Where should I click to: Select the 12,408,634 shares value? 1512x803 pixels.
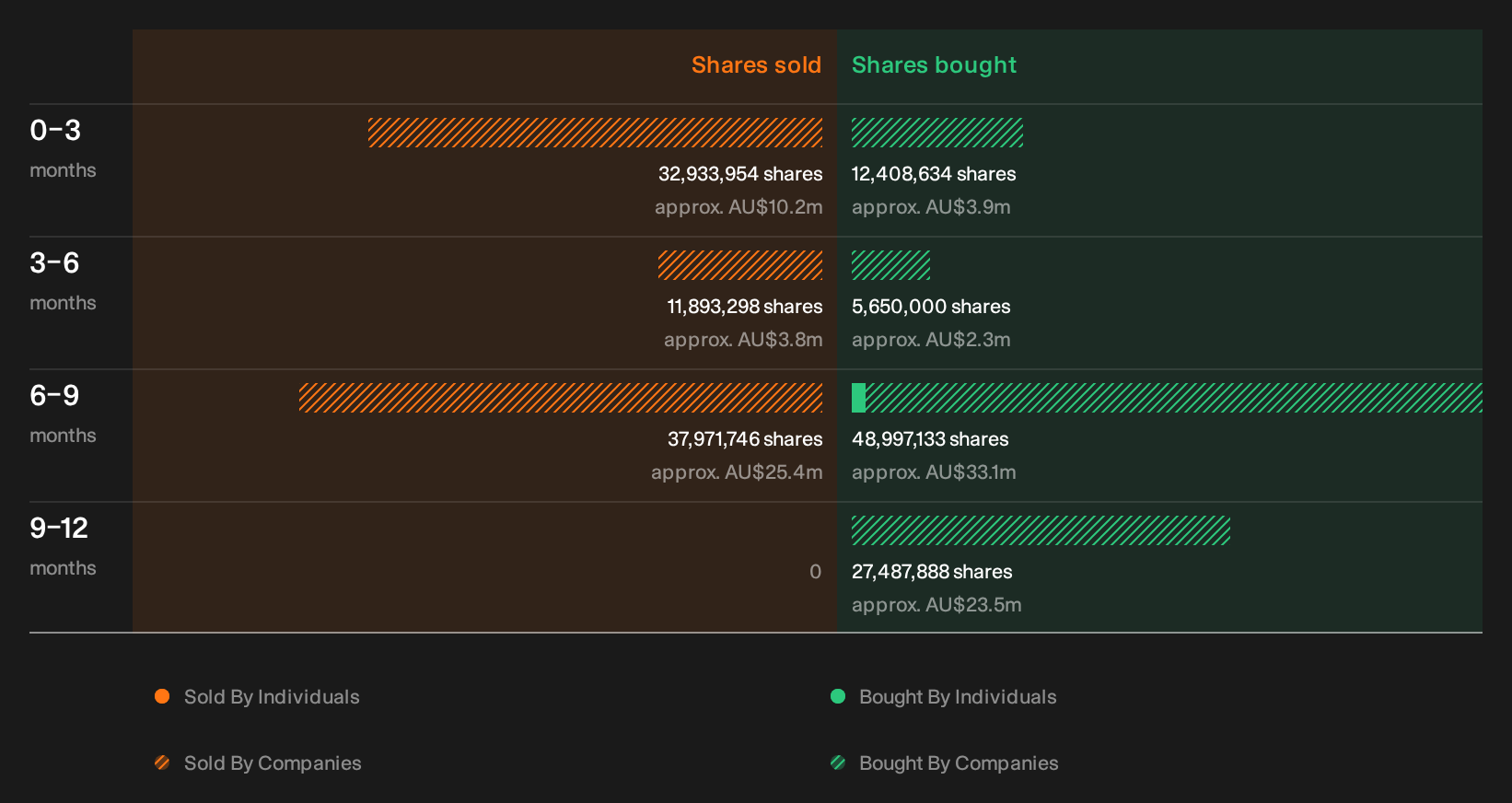tap(934, 174)
